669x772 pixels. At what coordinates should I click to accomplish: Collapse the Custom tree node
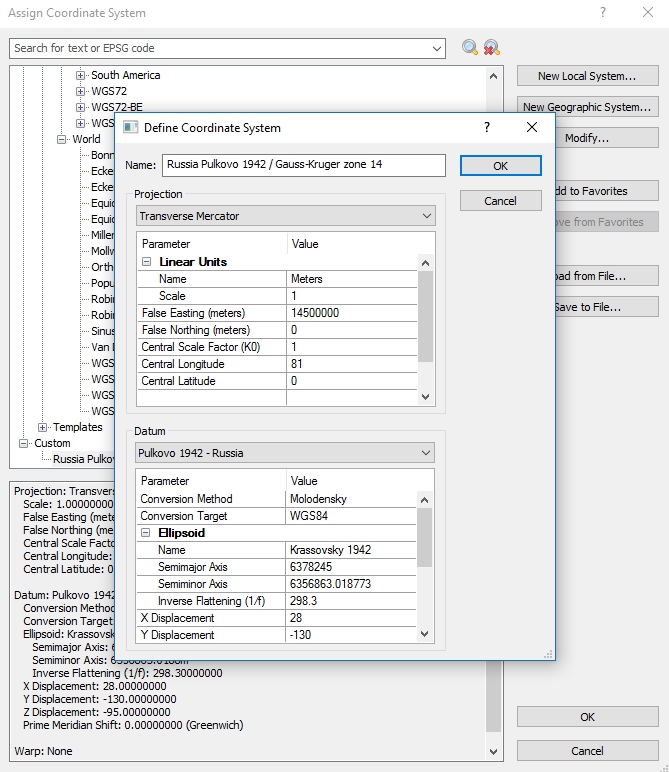click(24, 443)
